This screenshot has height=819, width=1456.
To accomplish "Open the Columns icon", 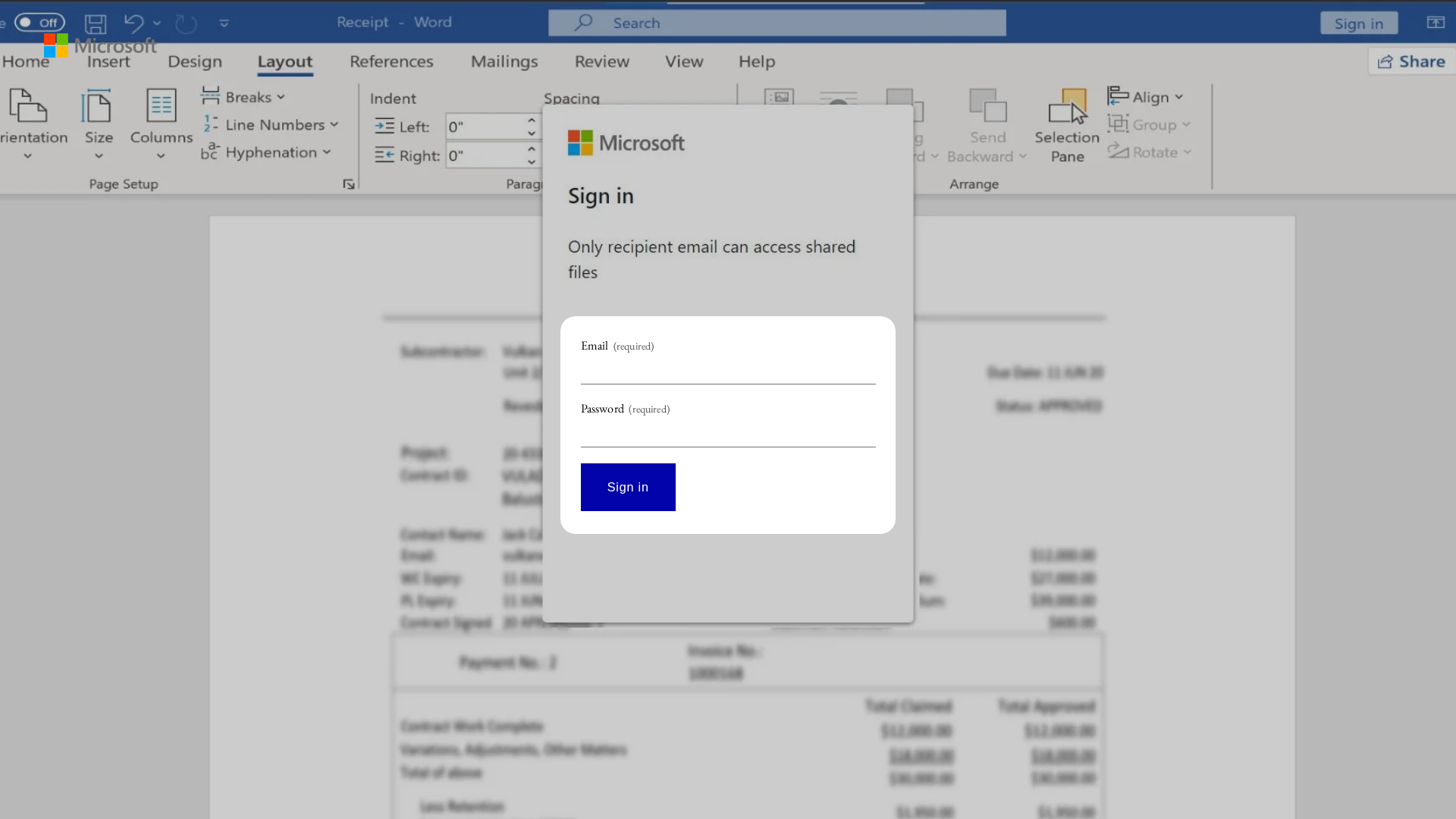I will (162, 105).
